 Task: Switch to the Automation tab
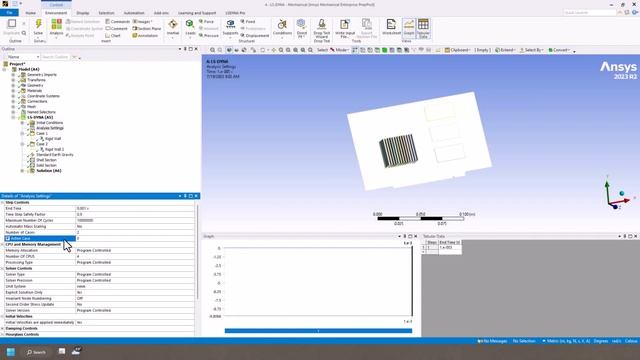point(134,13)
